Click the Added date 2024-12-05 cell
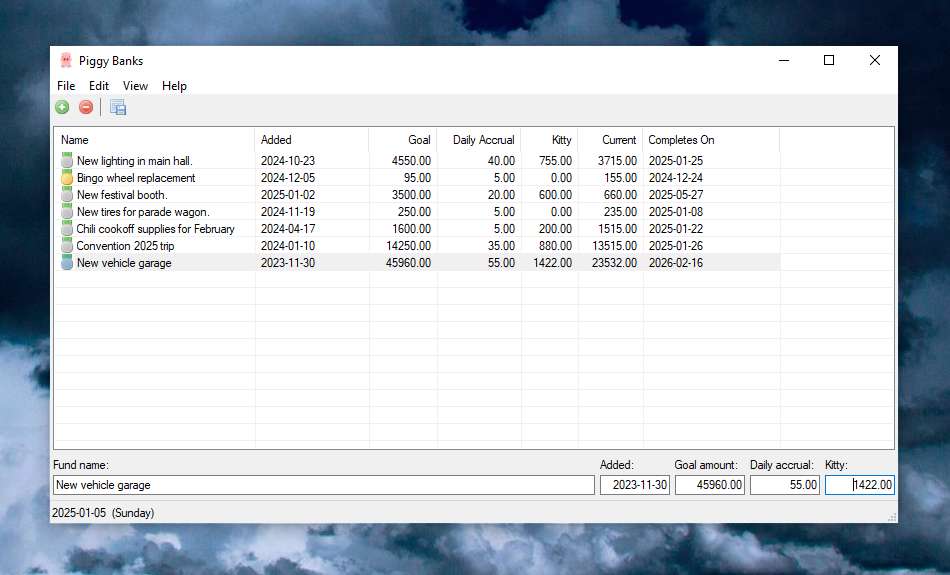The height and width of the screenshot is (575, 950). tap(288, 178)
